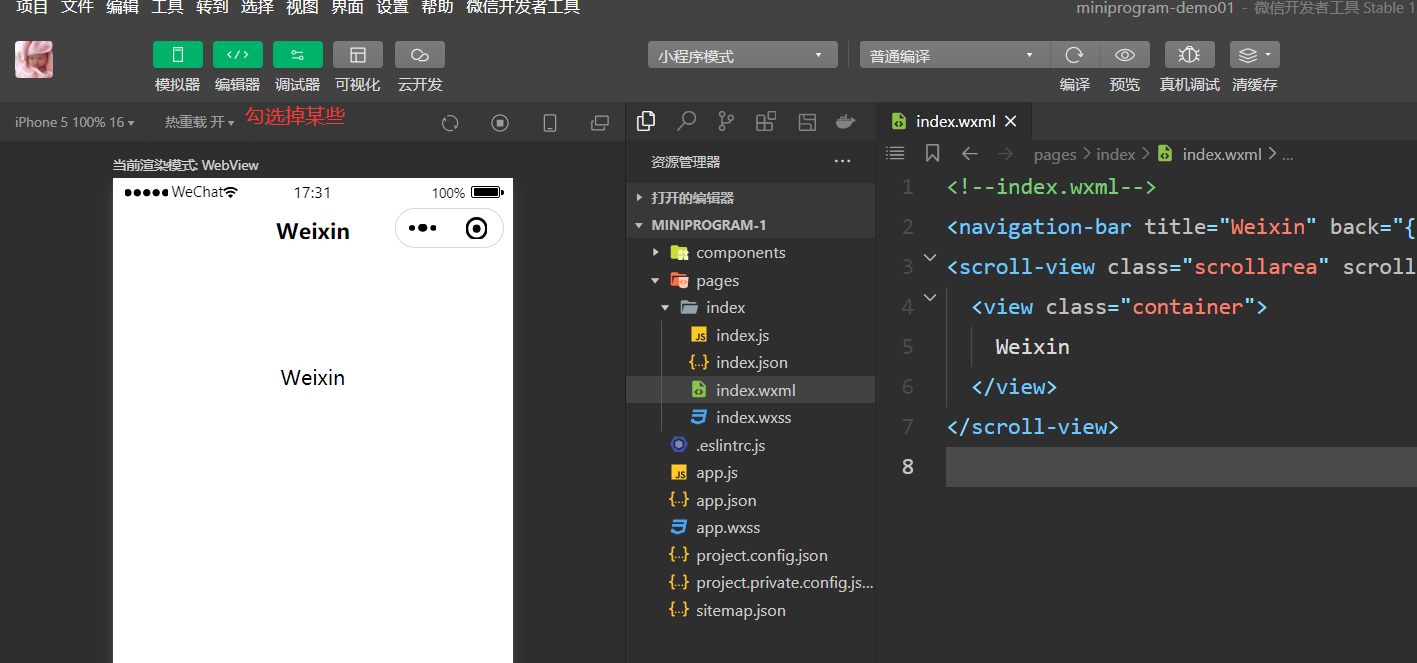Place cursor on empty editor line 8
1417x663 pixels.
coord(1181,467)
